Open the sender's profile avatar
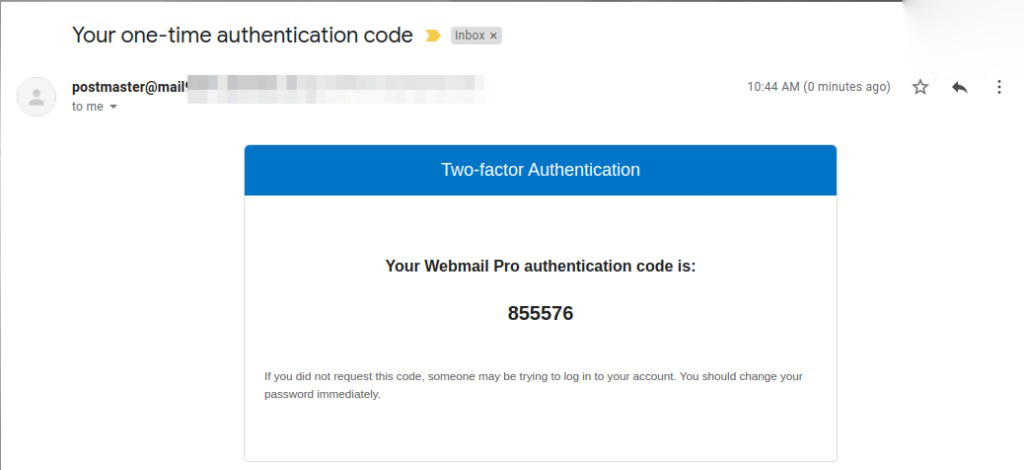1024x470 pixels. (x=37, y=97)
